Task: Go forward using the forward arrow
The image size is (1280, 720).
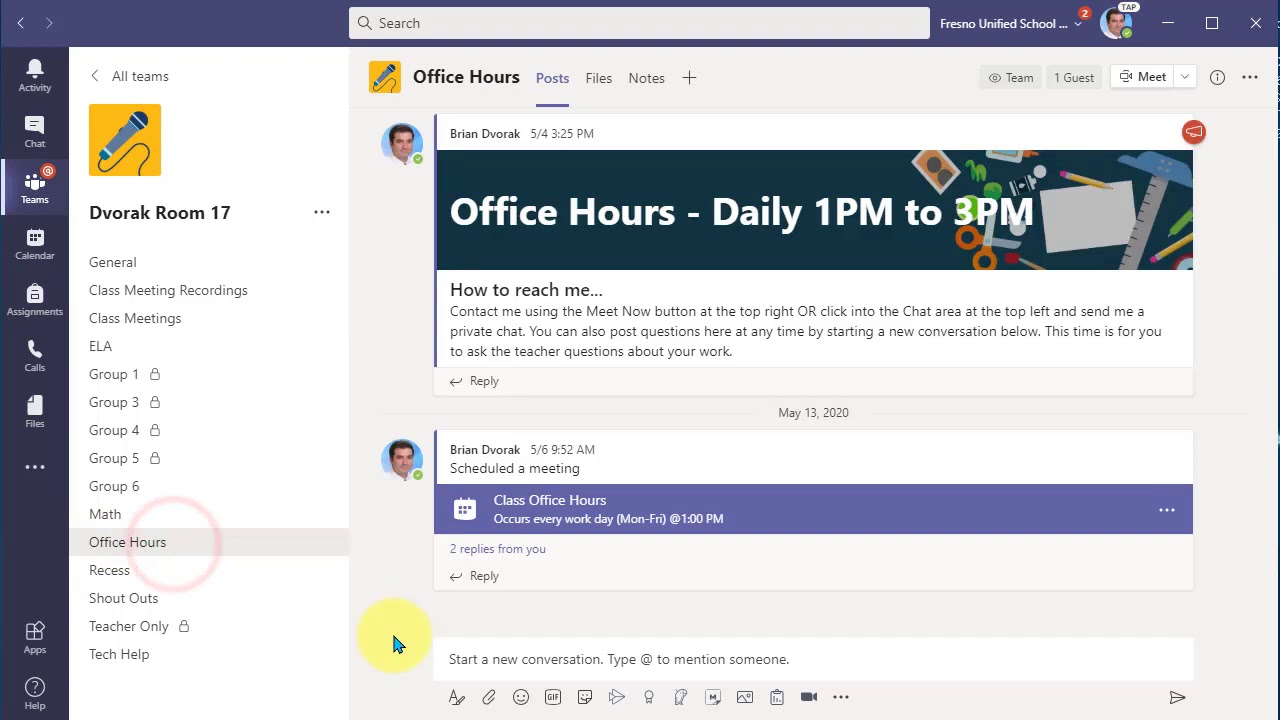Action: (x=49, y=23)
